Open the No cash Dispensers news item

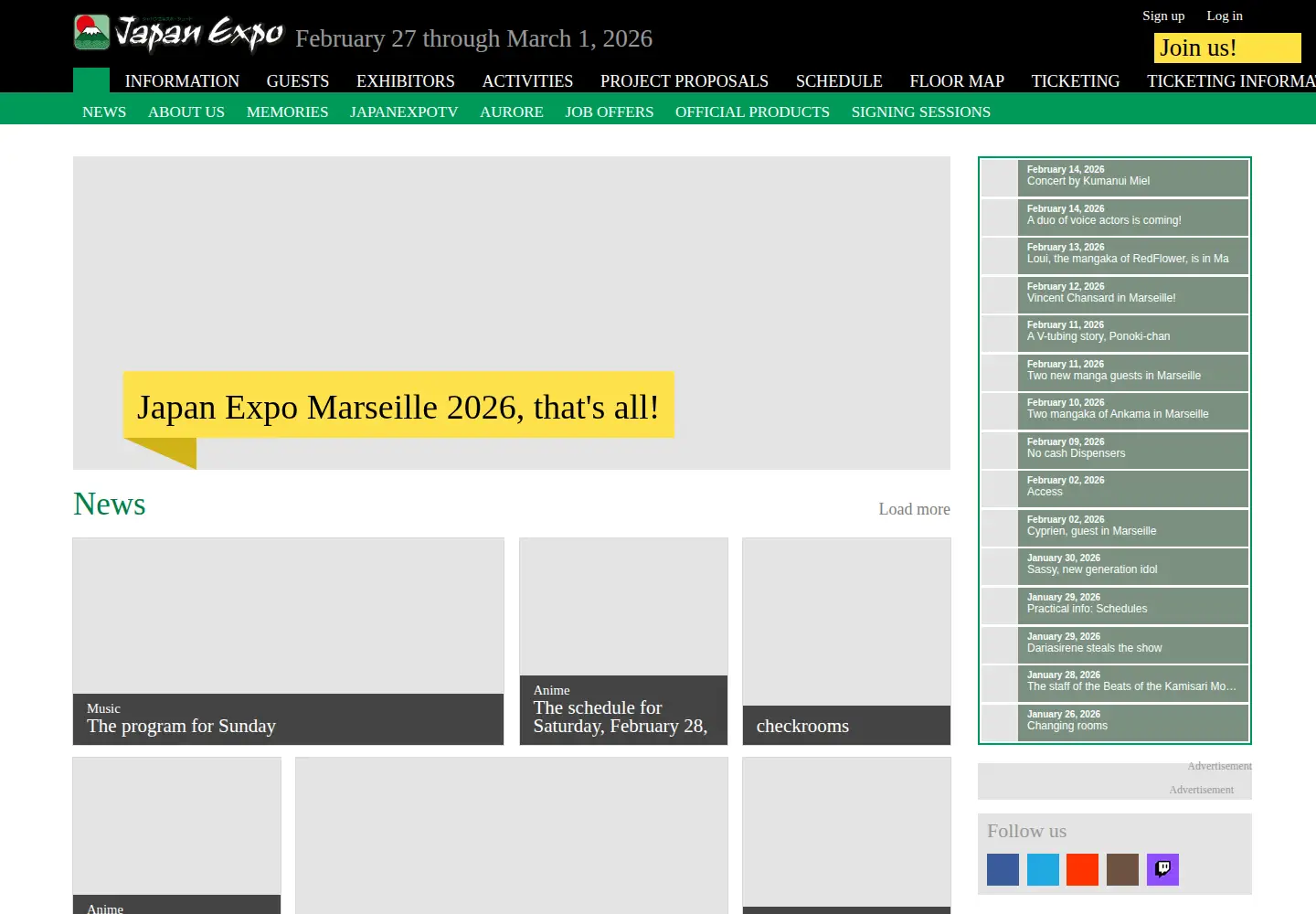tap(1115, 451)
